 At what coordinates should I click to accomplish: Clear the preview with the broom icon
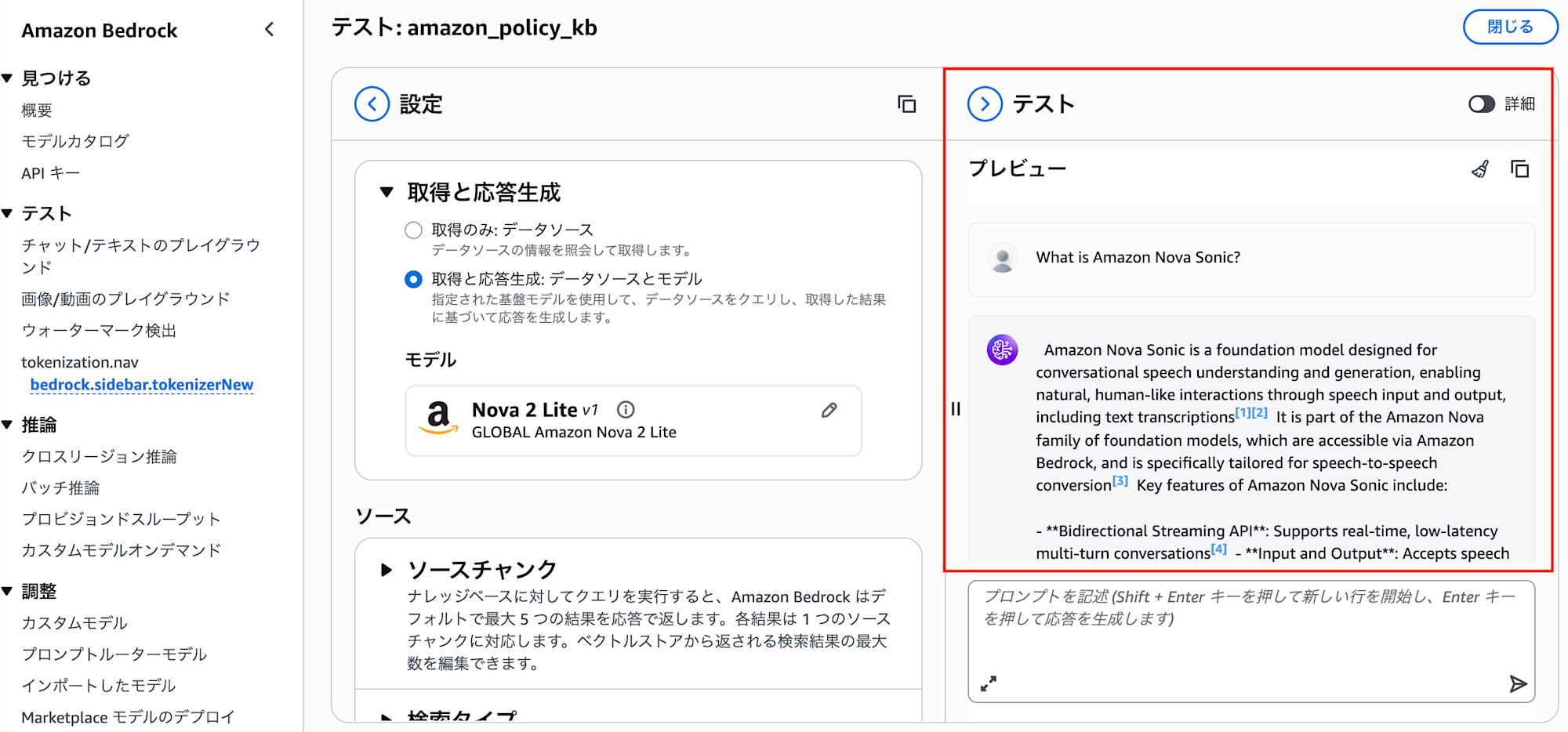(1479, 169)
